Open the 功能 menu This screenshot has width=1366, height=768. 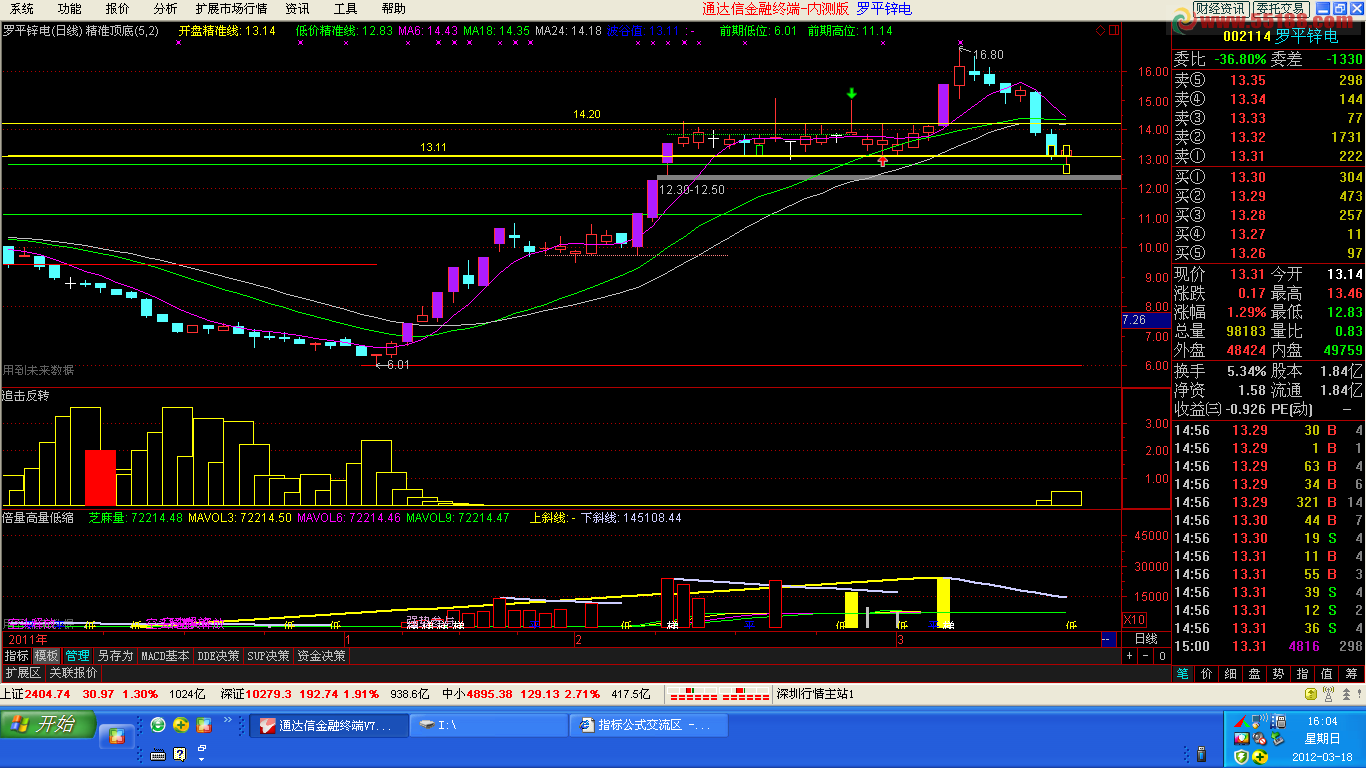(x=70, y=8)
